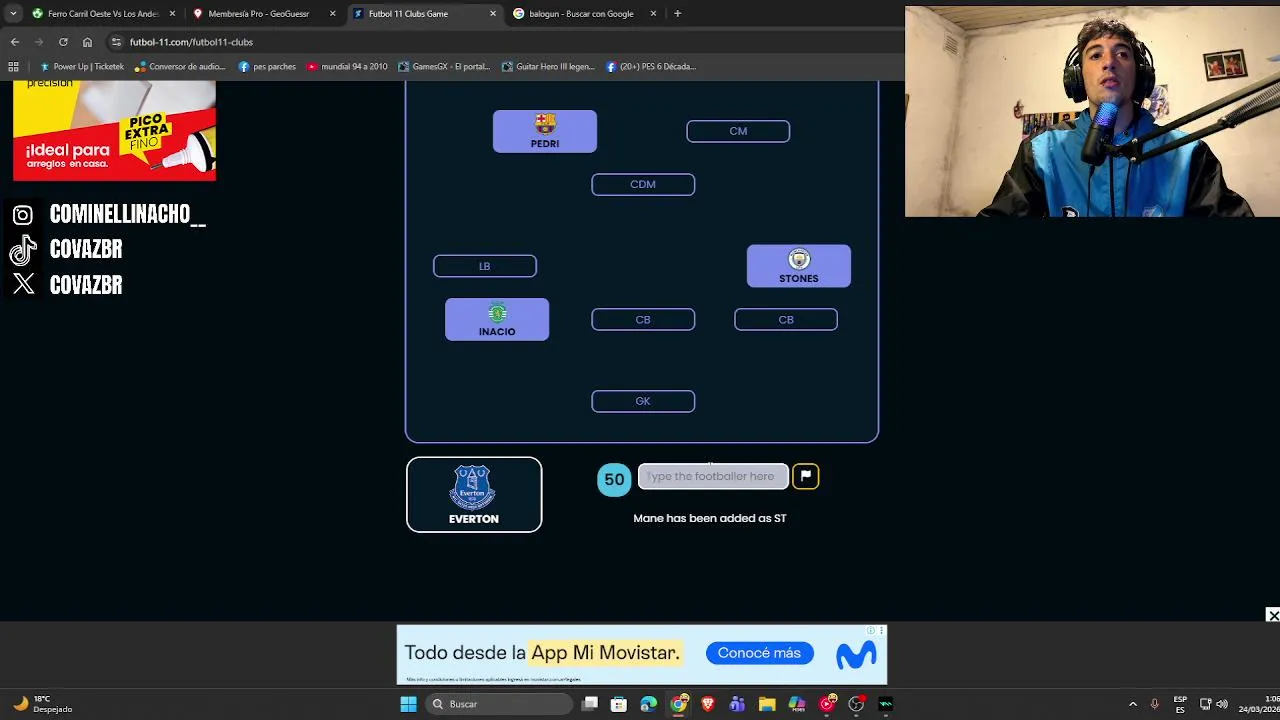Open PES 6 Década bookmark
This screenshot has width=1280, height=720.
pos(651,67)
